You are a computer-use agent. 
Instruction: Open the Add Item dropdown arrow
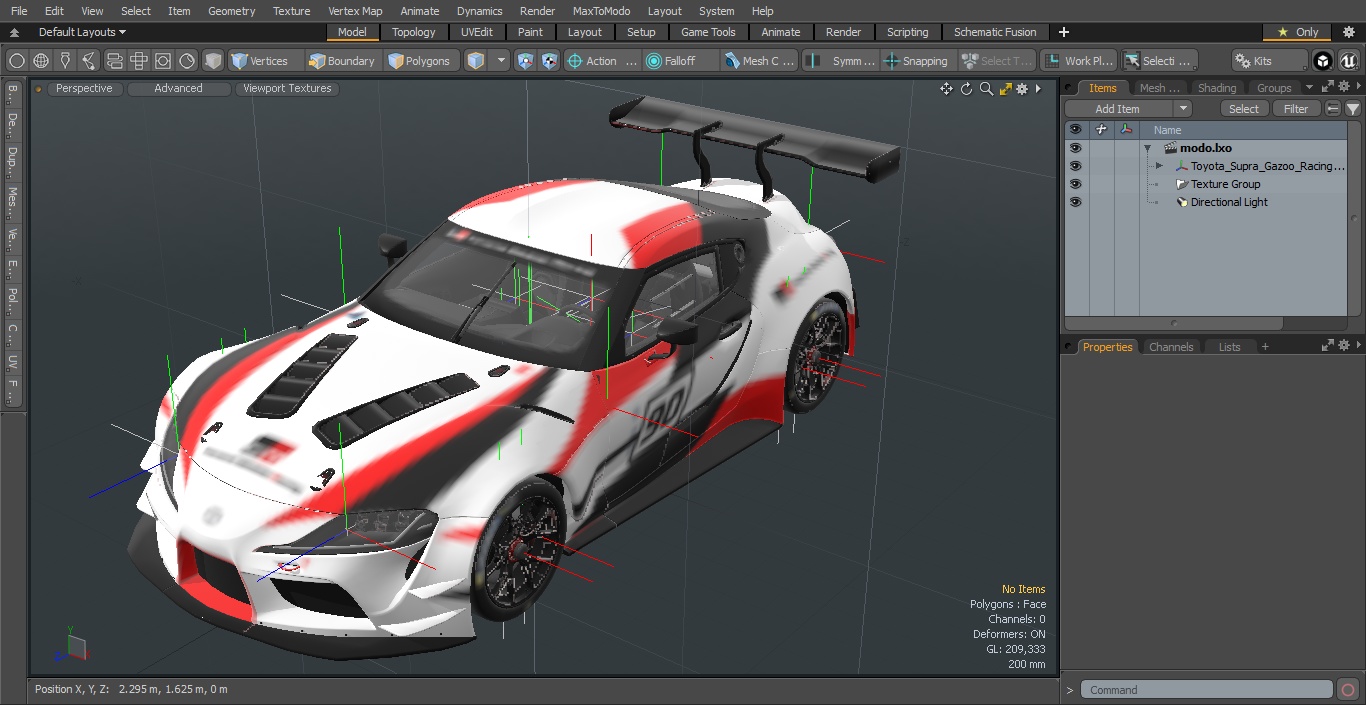[x=1183, y=109]
